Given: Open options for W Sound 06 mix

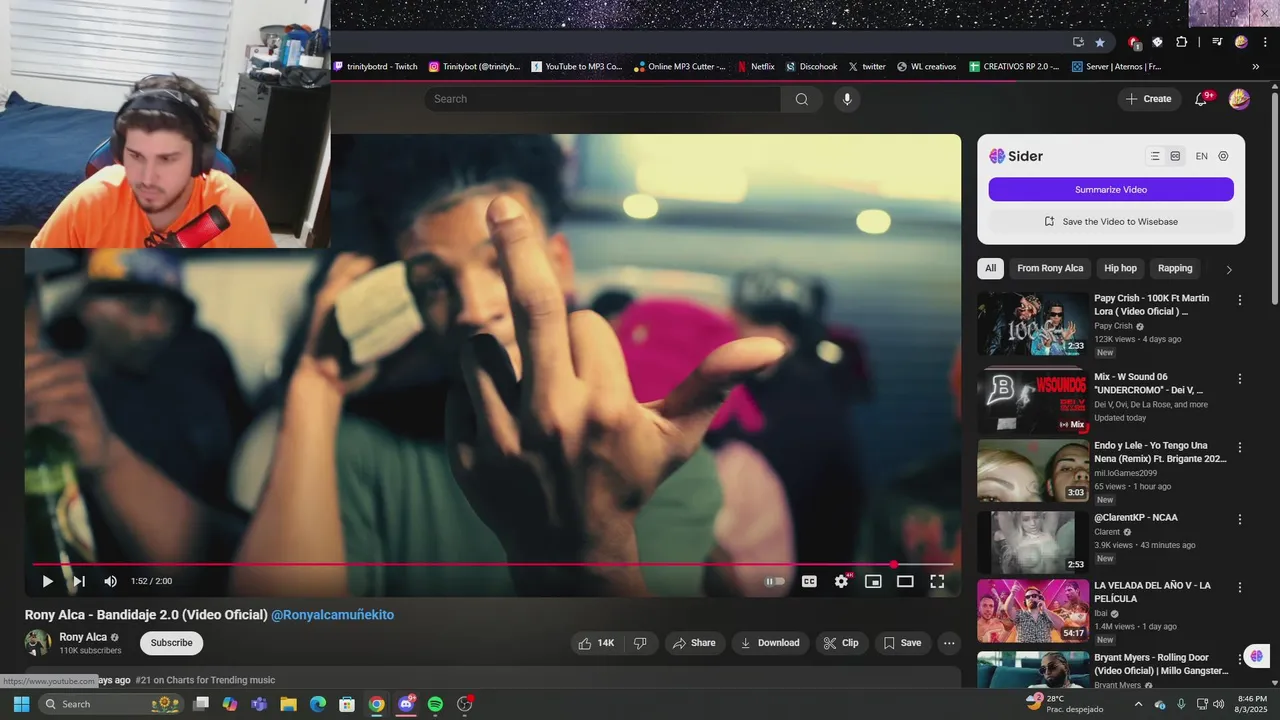Looking at the screenshot, I should pyautogui.click(x=1240, y=379).
